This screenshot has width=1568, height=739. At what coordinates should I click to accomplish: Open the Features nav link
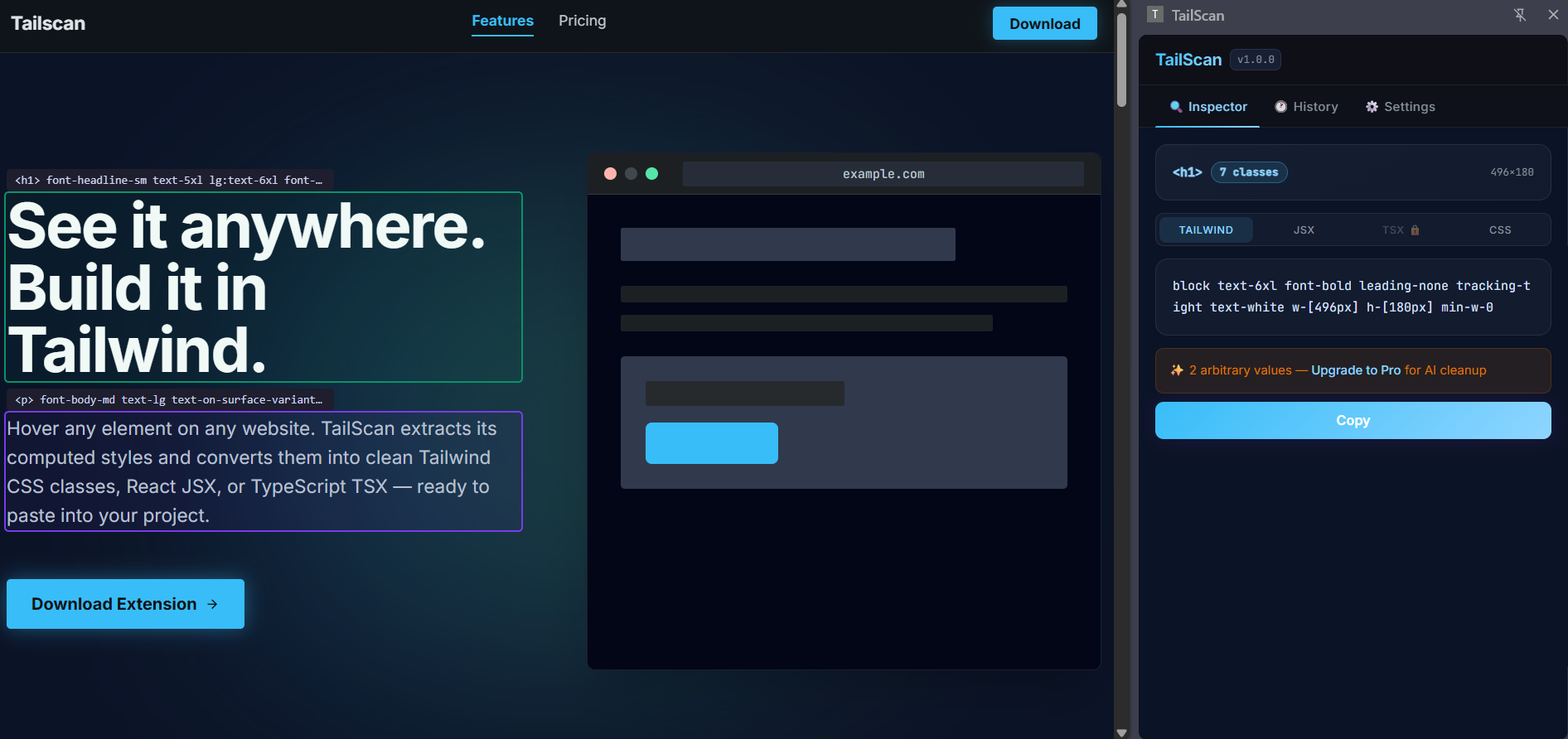pos(502,21)
